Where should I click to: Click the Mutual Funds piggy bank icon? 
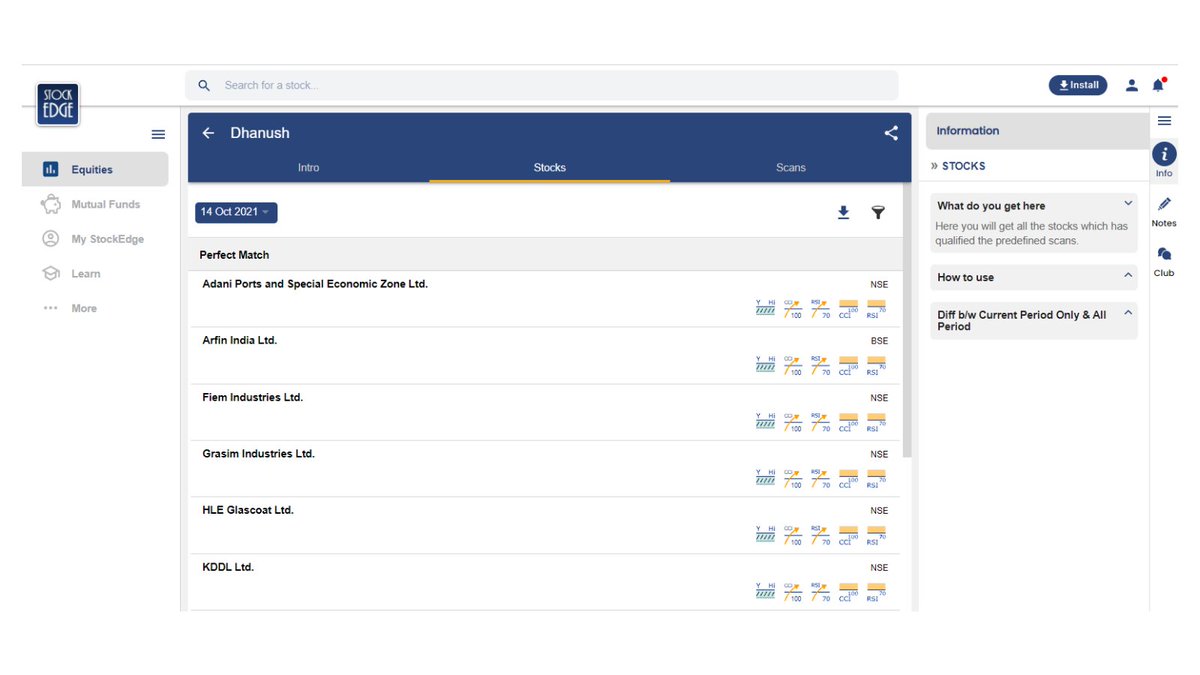click(51, 204)
